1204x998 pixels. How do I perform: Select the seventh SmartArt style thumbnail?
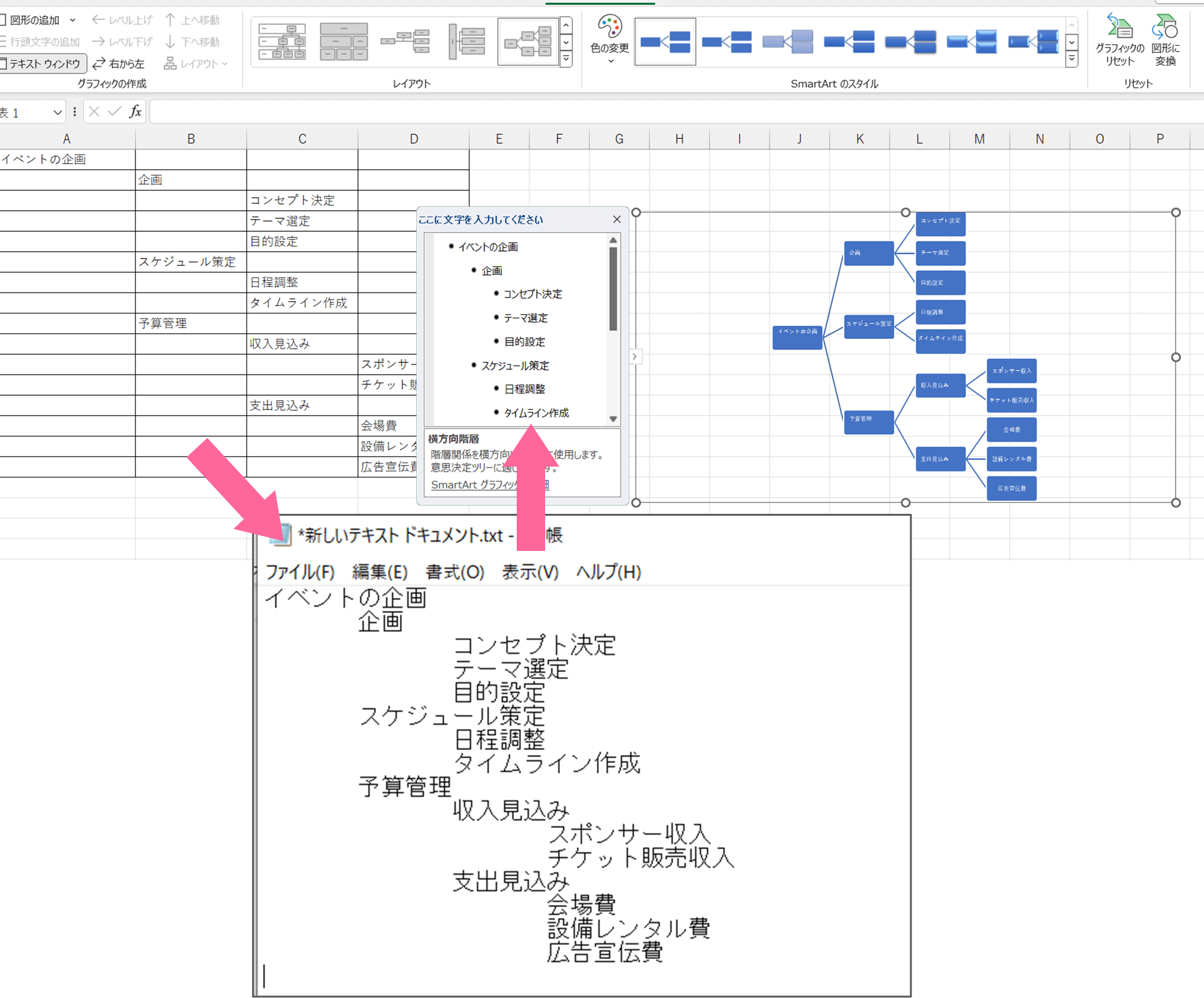click(x=1033, y=41)
